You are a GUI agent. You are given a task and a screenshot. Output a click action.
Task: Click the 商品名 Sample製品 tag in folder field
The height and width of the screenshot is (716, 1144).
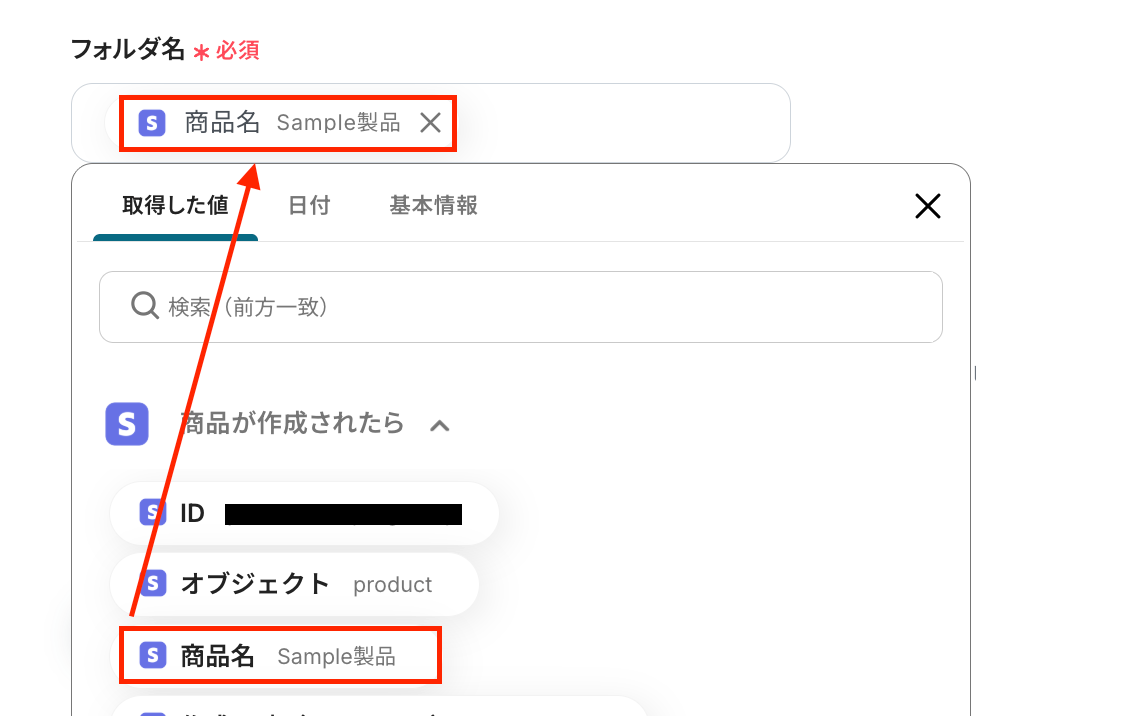tap(287, 123)
